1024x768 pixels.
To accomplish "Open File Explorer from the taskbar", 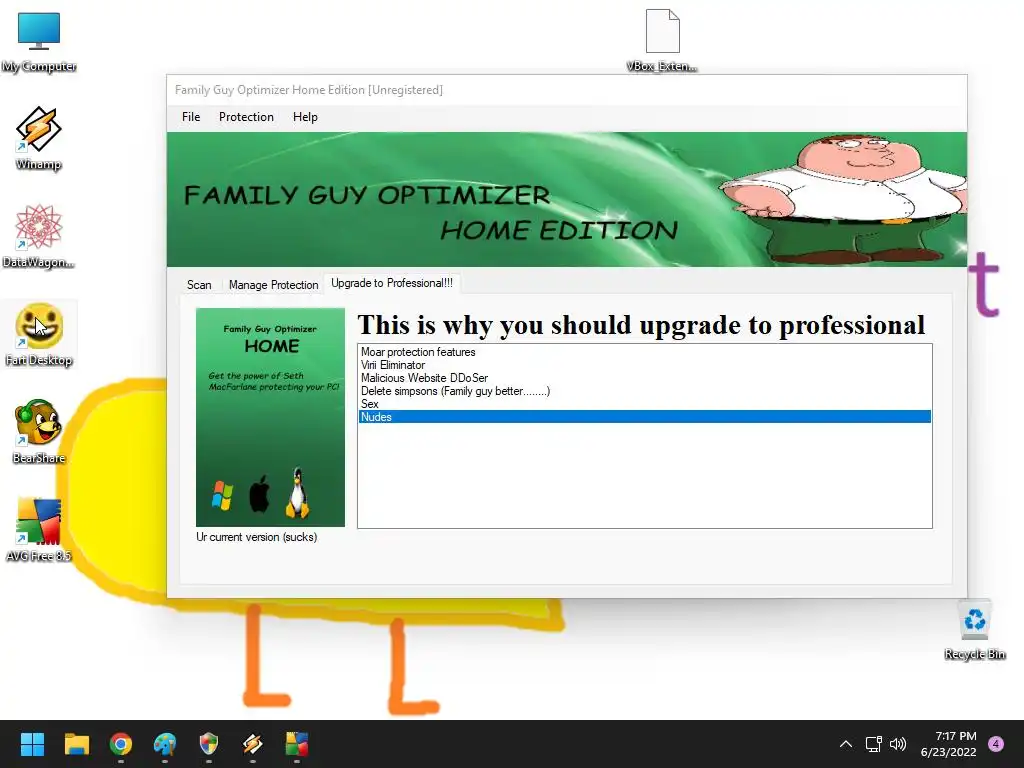I will coord(76,744).
